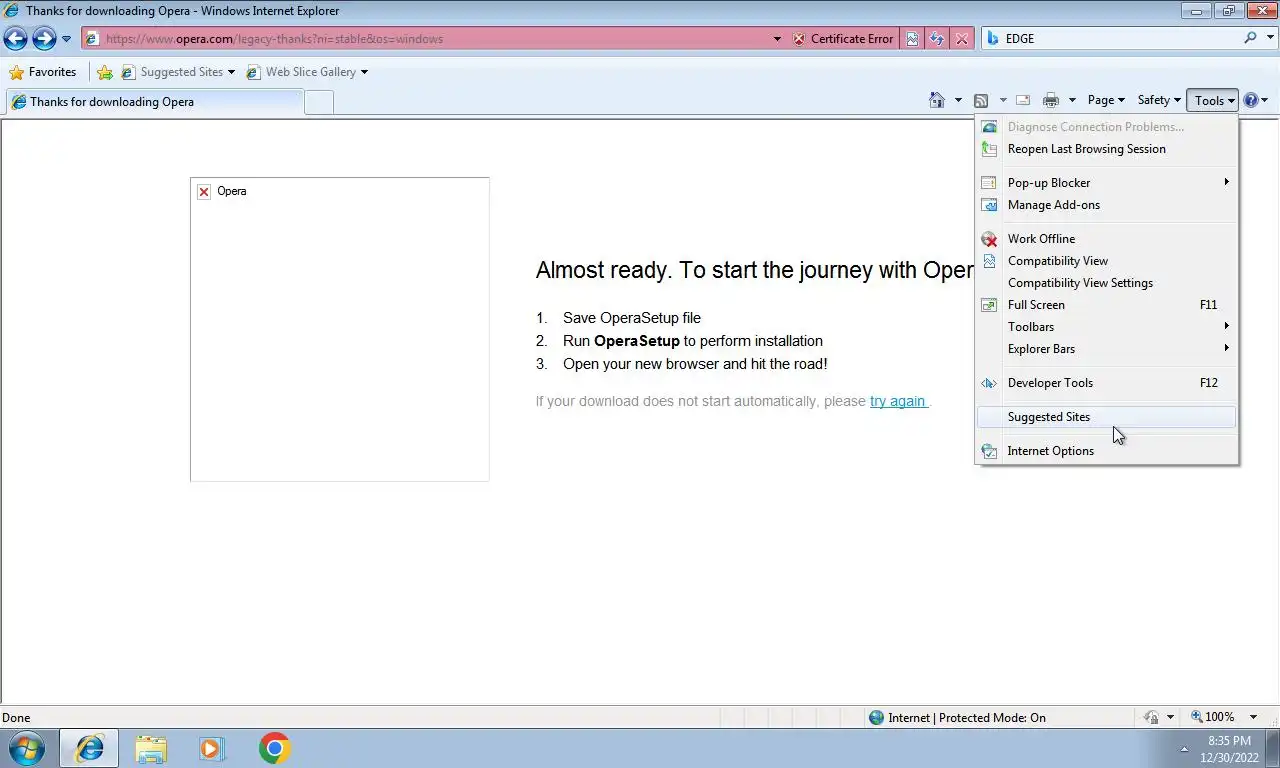Add page to Favorites bar star icon
This screenshot has height=768, width=1280.
pos(104,72)
